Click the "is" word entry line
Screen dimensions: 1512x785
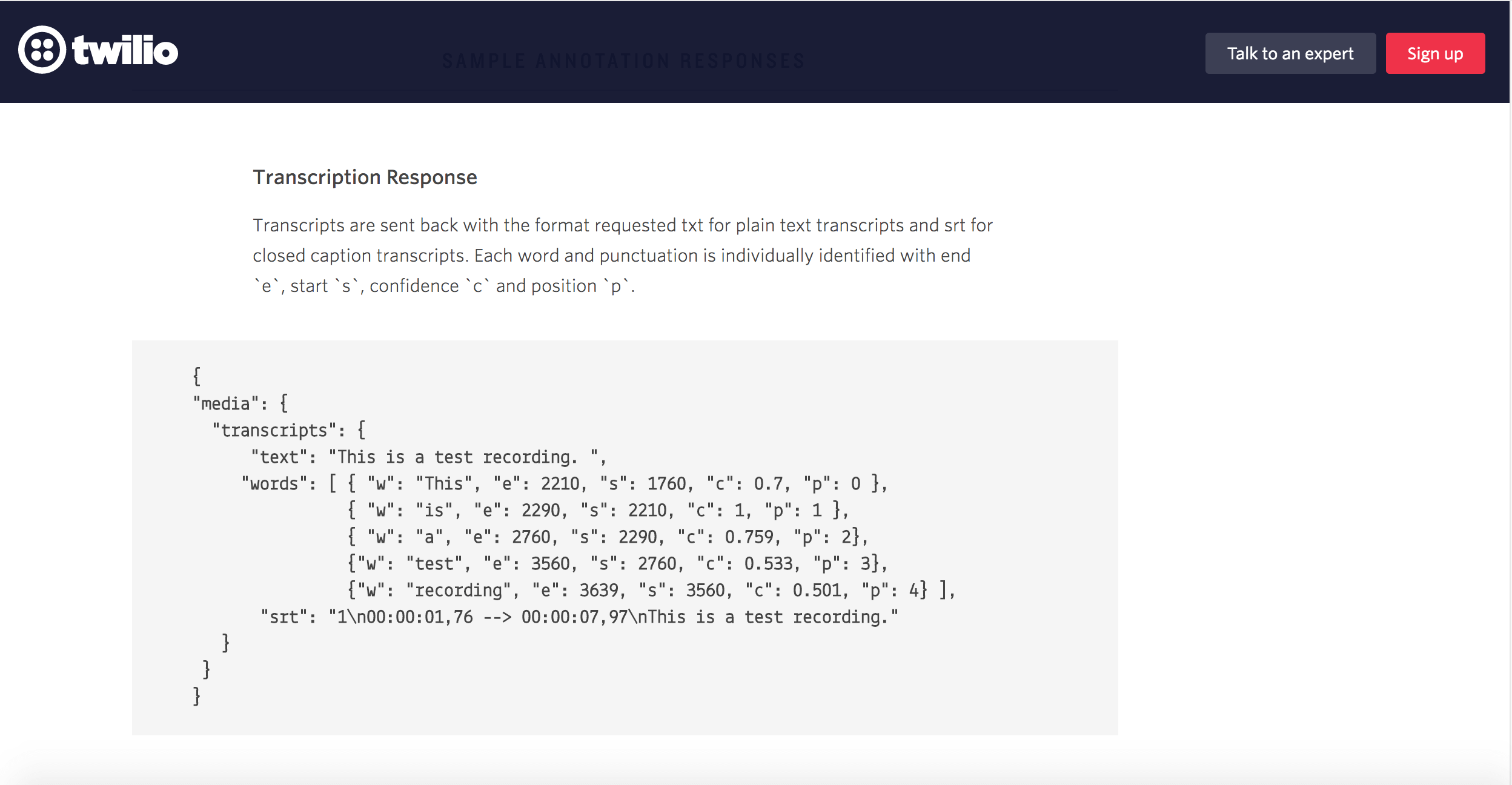pos(598,510)
